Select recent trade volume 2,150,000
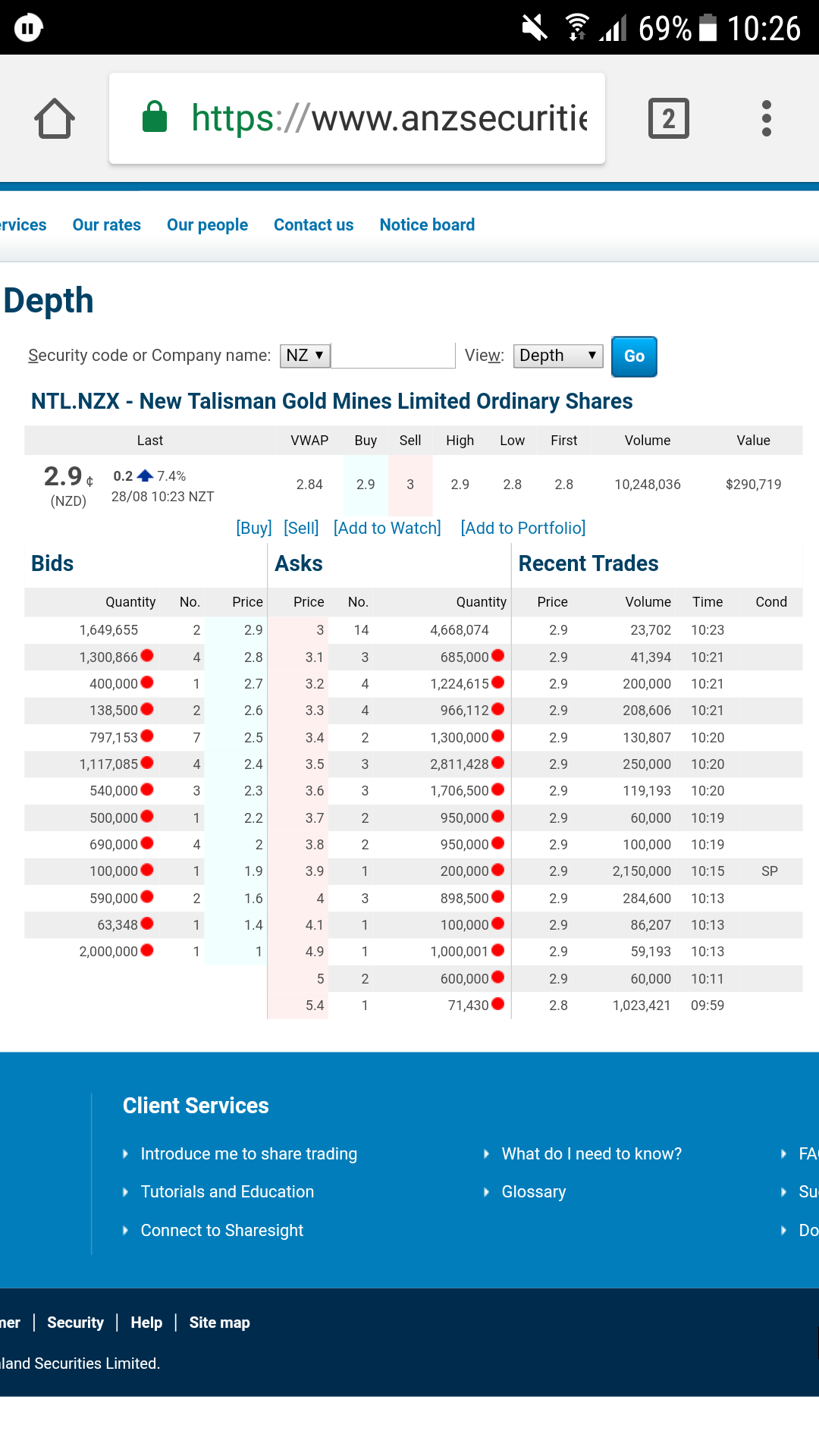819x1456 pixels. coord(642,871)
